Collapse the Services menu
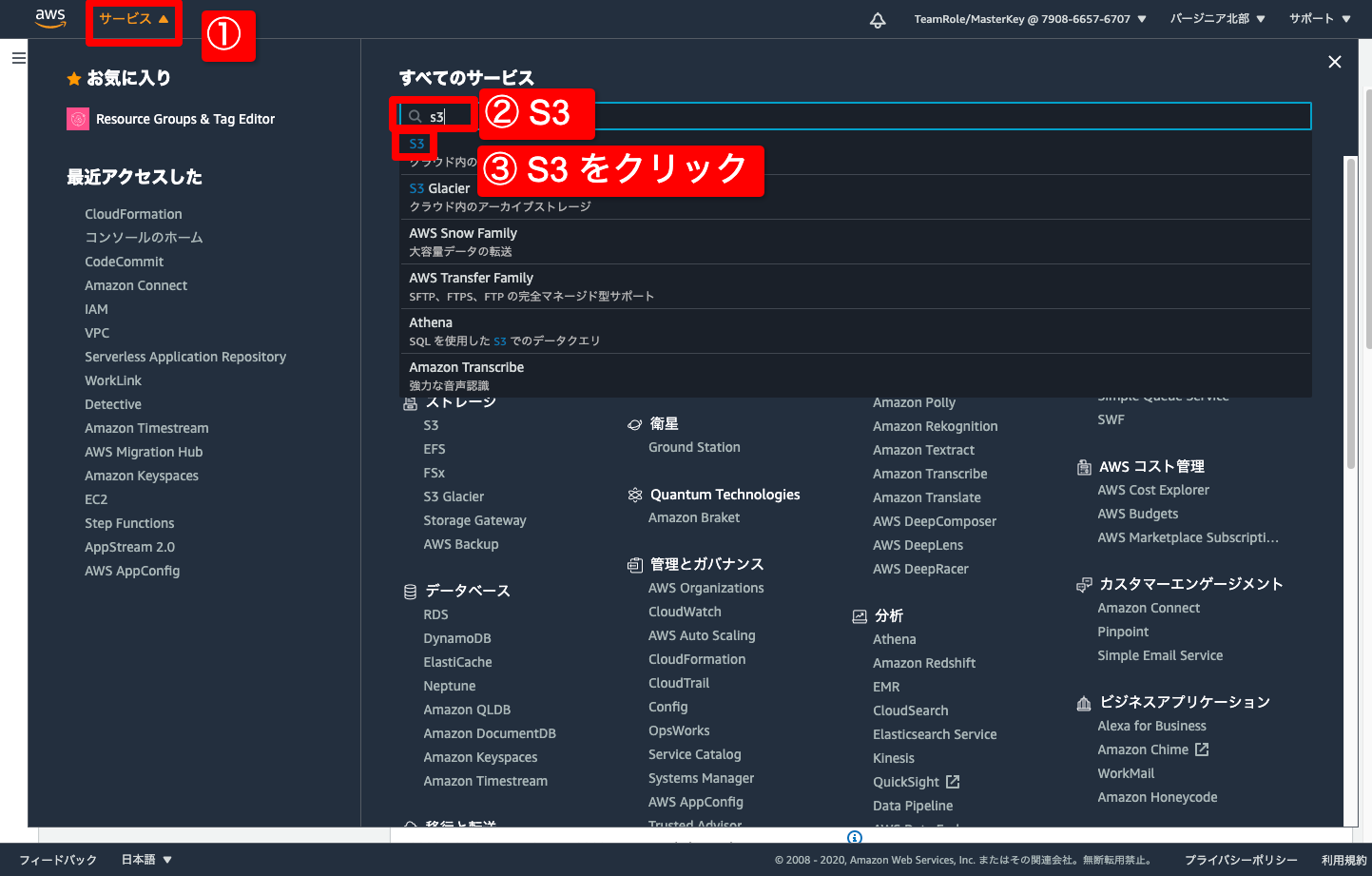The image size is (1372, 876). (x=134, y=19)
